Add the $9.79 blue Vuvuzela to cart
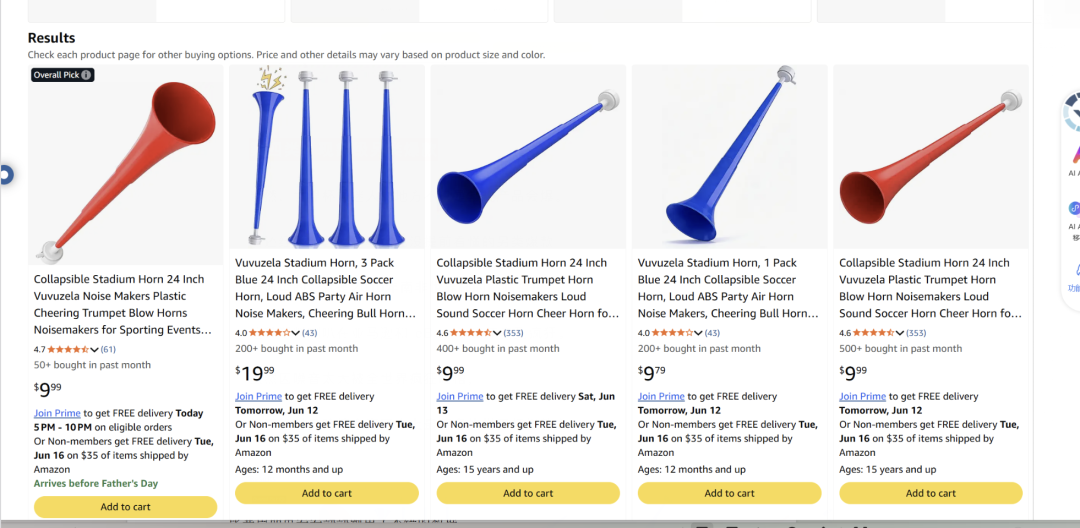 (729, 493)
